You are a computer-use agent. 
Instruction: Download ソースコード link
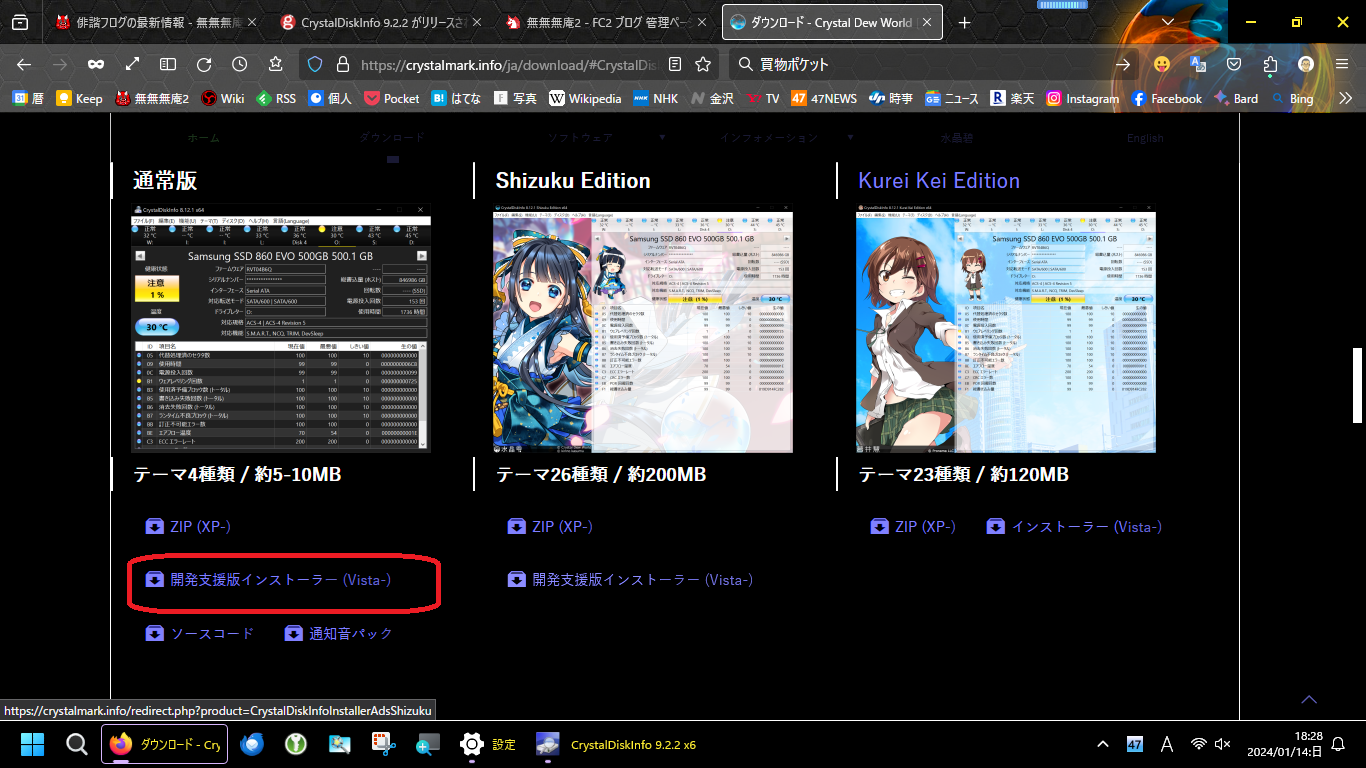pyautogui.click(x=200, y=633)
